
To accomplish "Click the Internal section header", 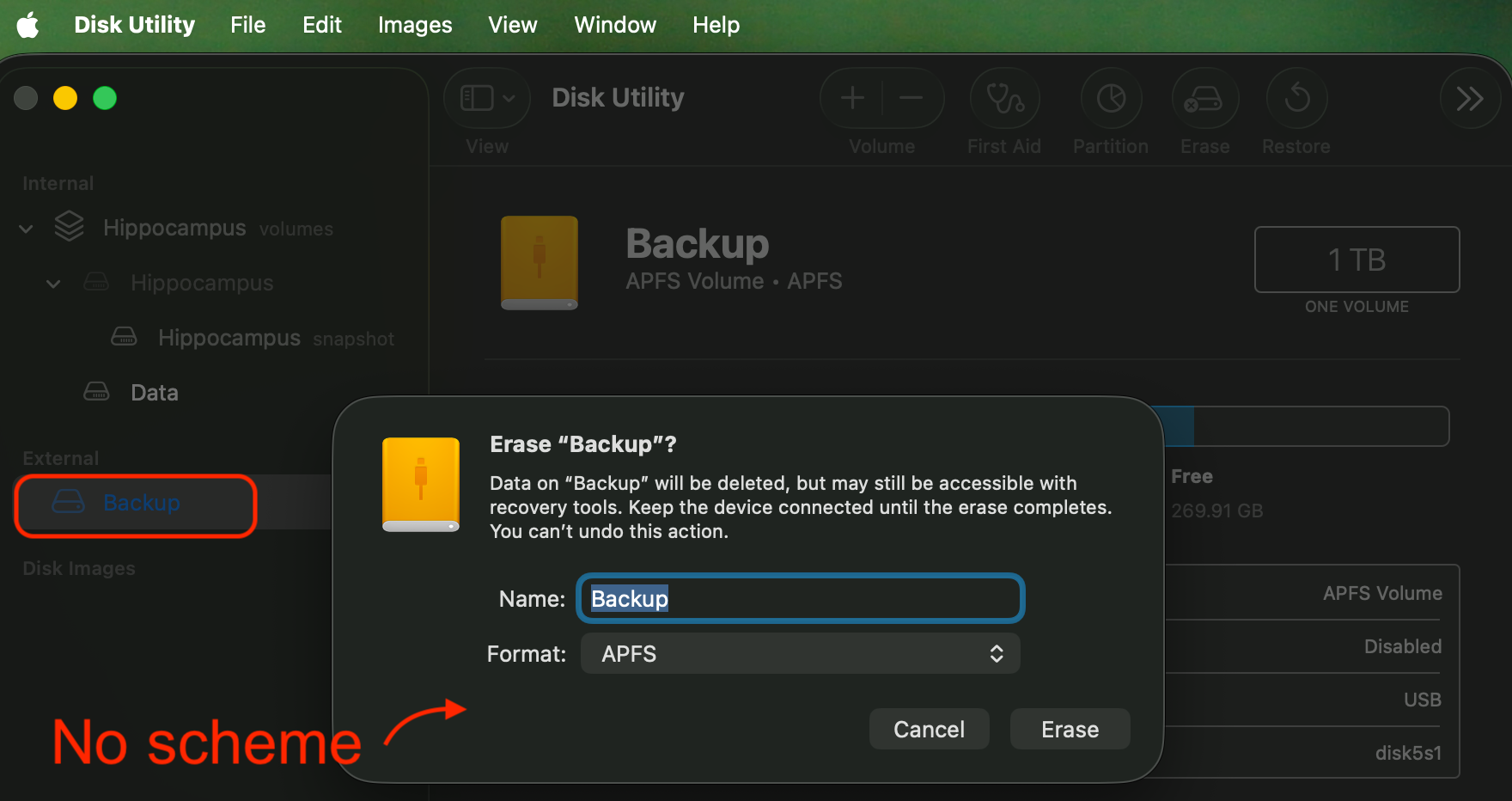I will pyautogui.click(x=58, y=183).
